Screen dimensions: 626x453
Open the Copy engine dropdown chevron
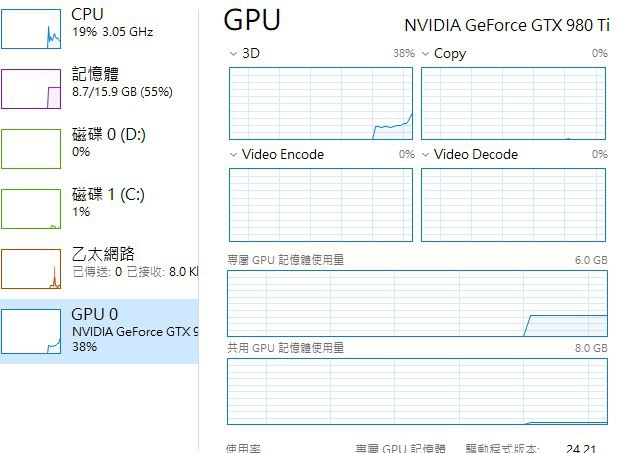[x=426, y=53]
